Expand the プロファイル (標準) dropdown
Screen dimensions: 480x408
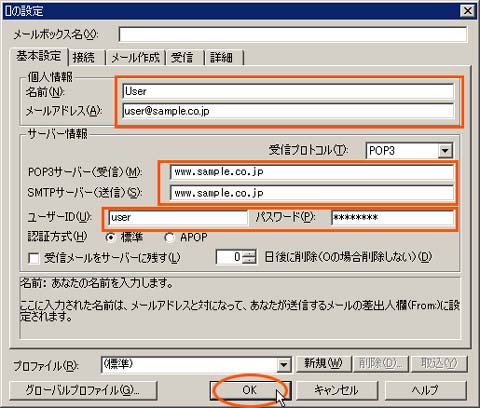pos(284,365)
